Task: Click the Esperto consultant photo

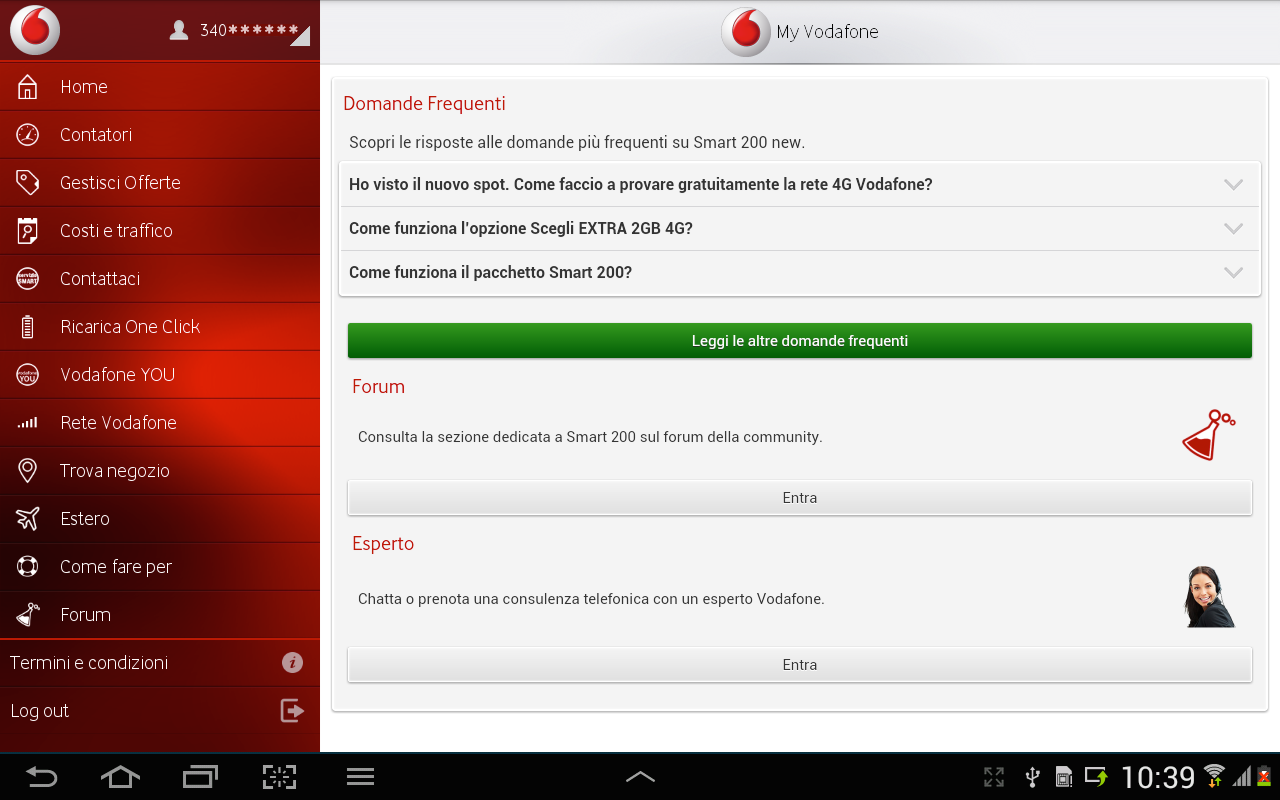Action: click(x=1208, y=597)
